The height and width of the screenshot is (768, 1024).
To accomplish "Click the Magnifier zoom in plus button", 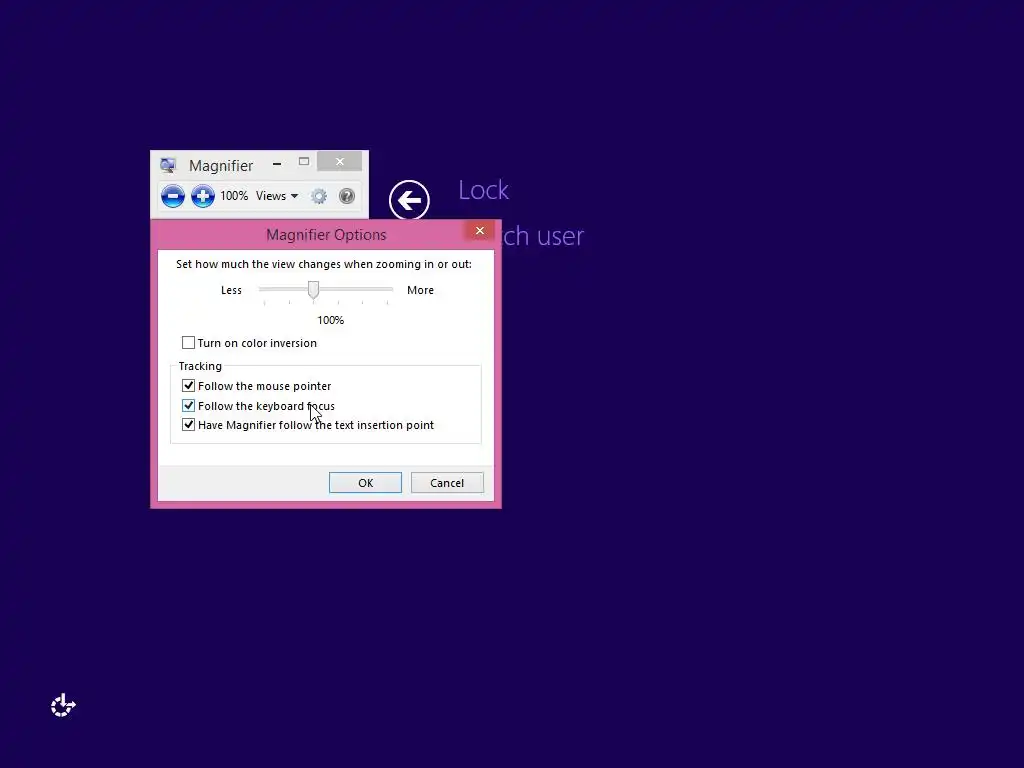I will coord(202,196).
